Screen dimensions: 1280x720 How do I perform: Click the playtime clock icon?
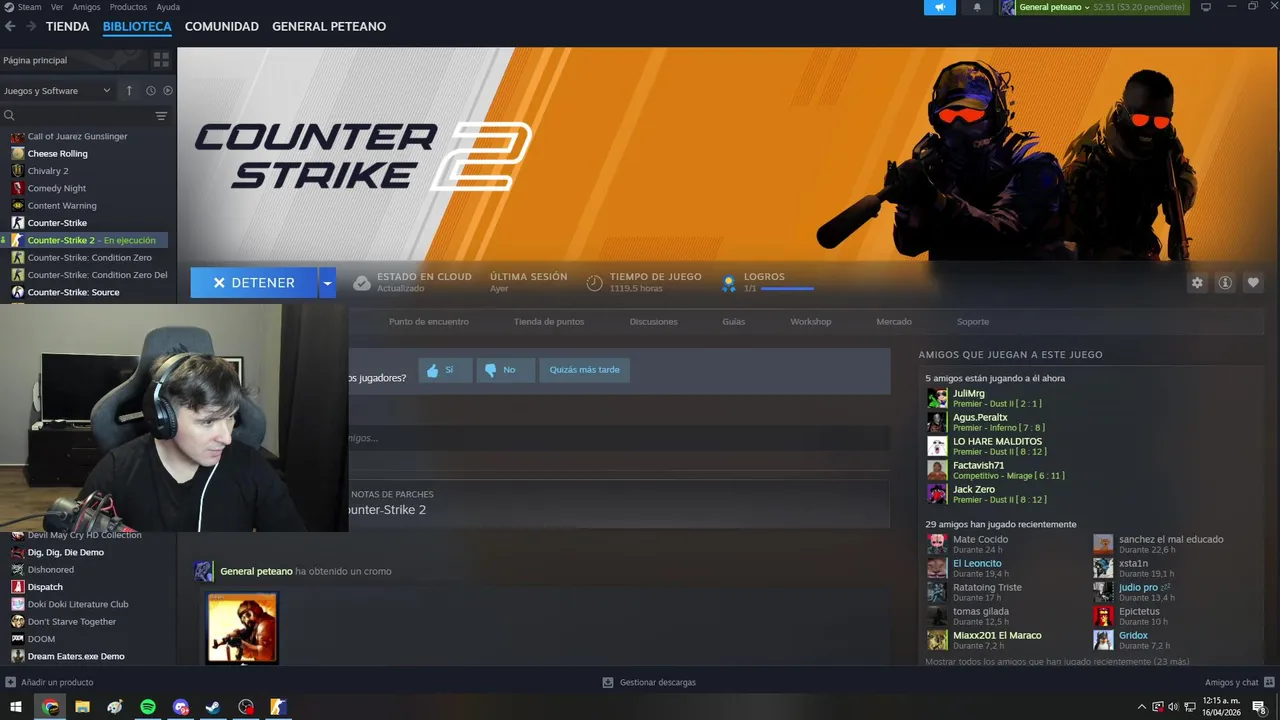(x=594, y=283)
